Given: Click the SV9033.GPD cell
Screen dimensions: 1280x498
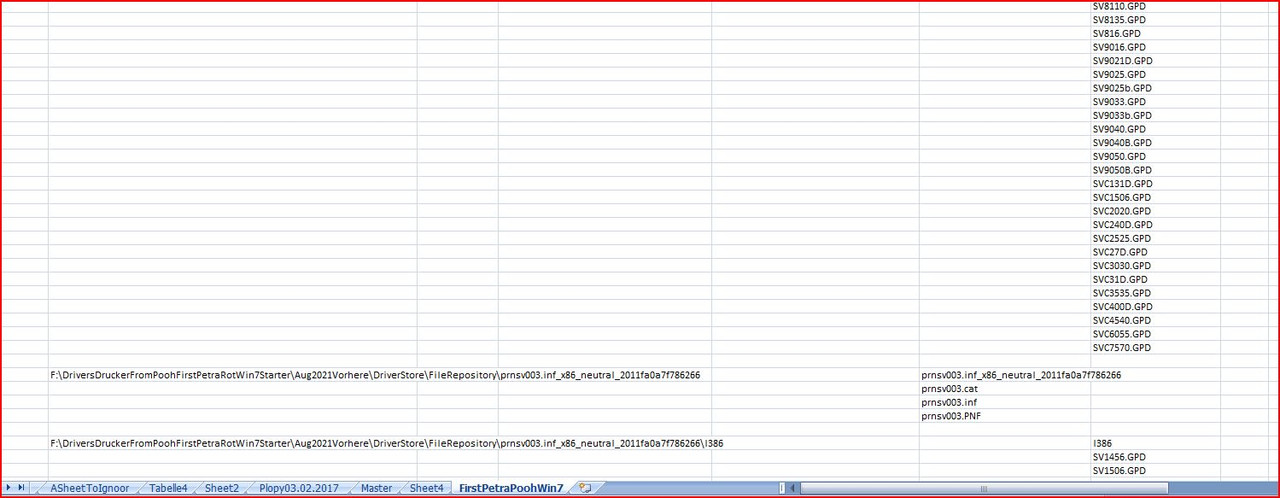Looking at the screenshot, I should [x=1155, y=101].
